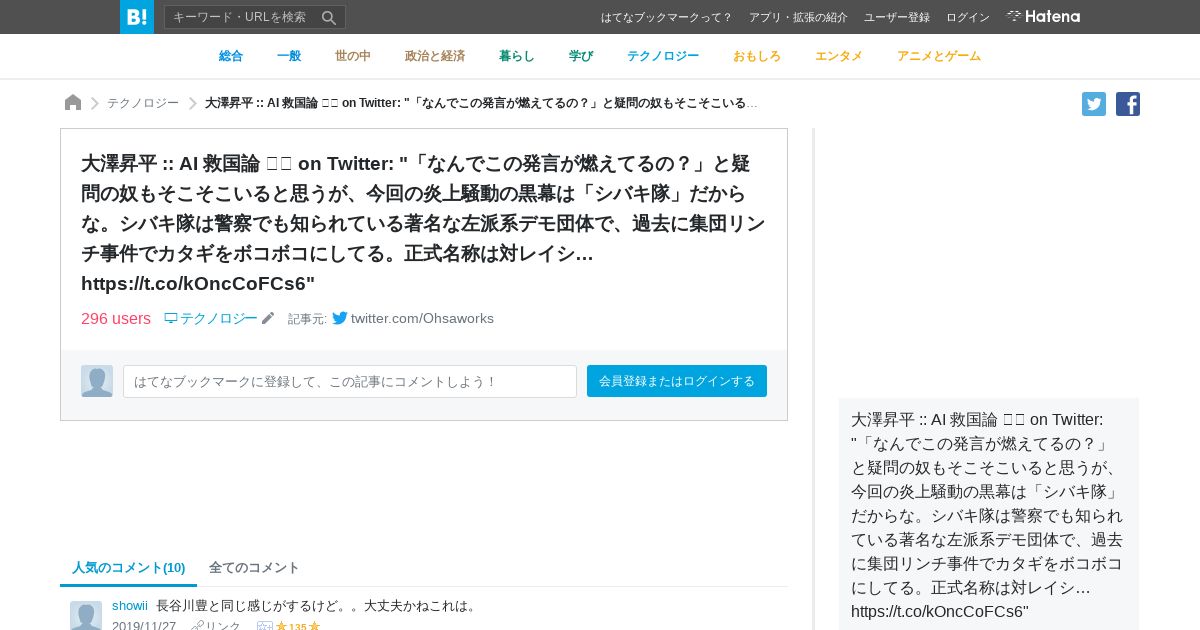
Task: Click the breadcrumb article title text
Action: click(x=481, y=103)
